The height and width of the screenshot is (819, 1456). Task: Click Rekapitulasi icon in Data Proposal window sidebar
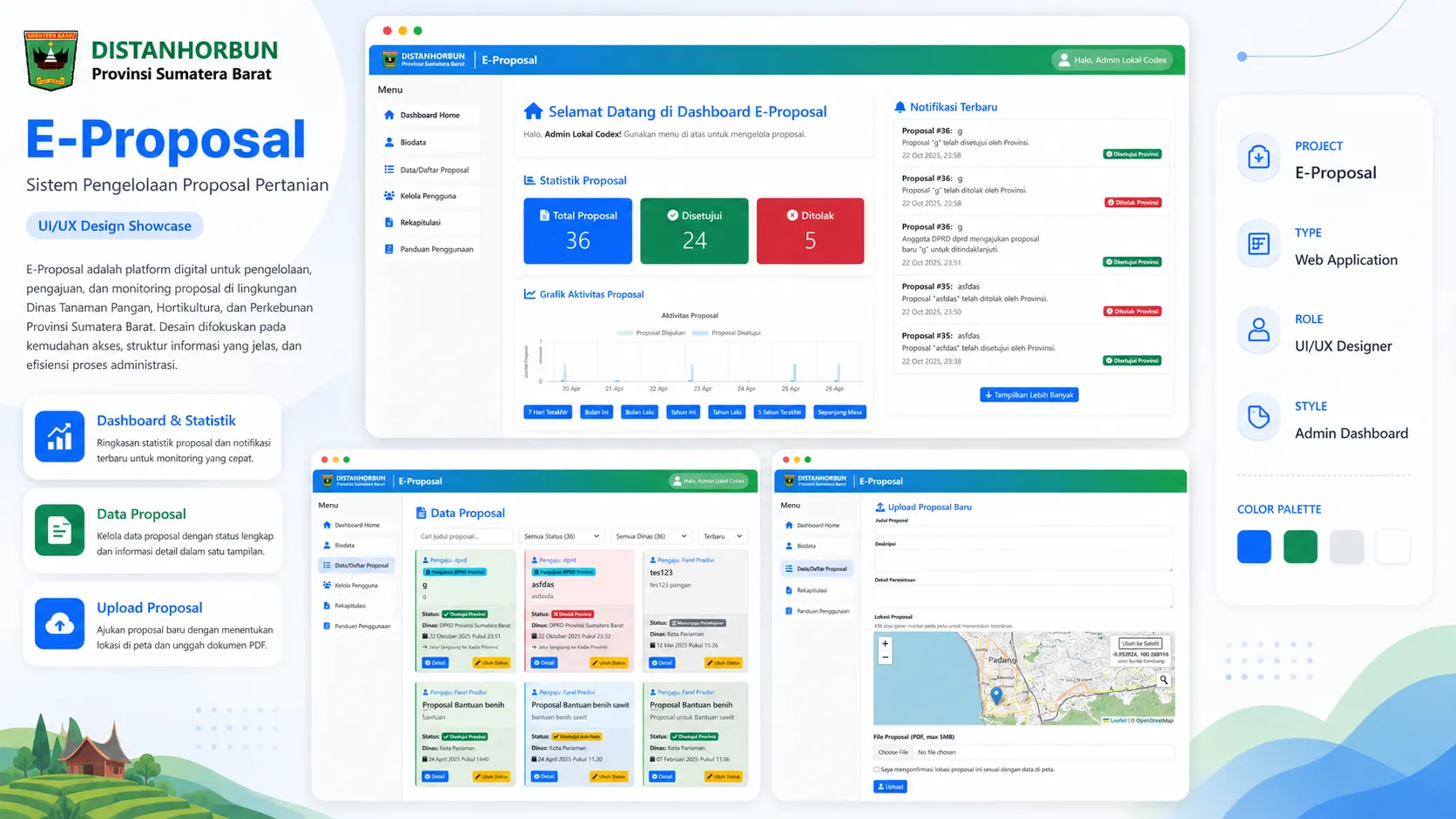click(327, 606)
